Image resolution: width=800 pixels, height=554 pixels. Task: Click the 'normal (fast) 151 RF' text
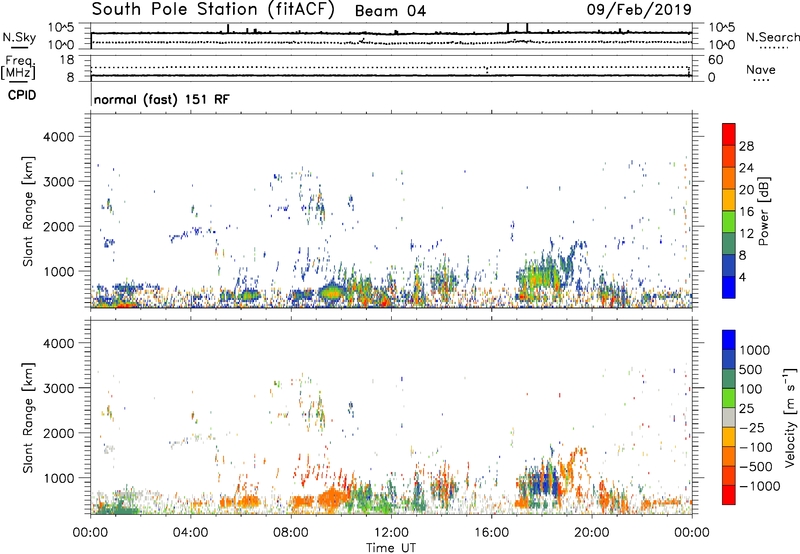point(162,99)
